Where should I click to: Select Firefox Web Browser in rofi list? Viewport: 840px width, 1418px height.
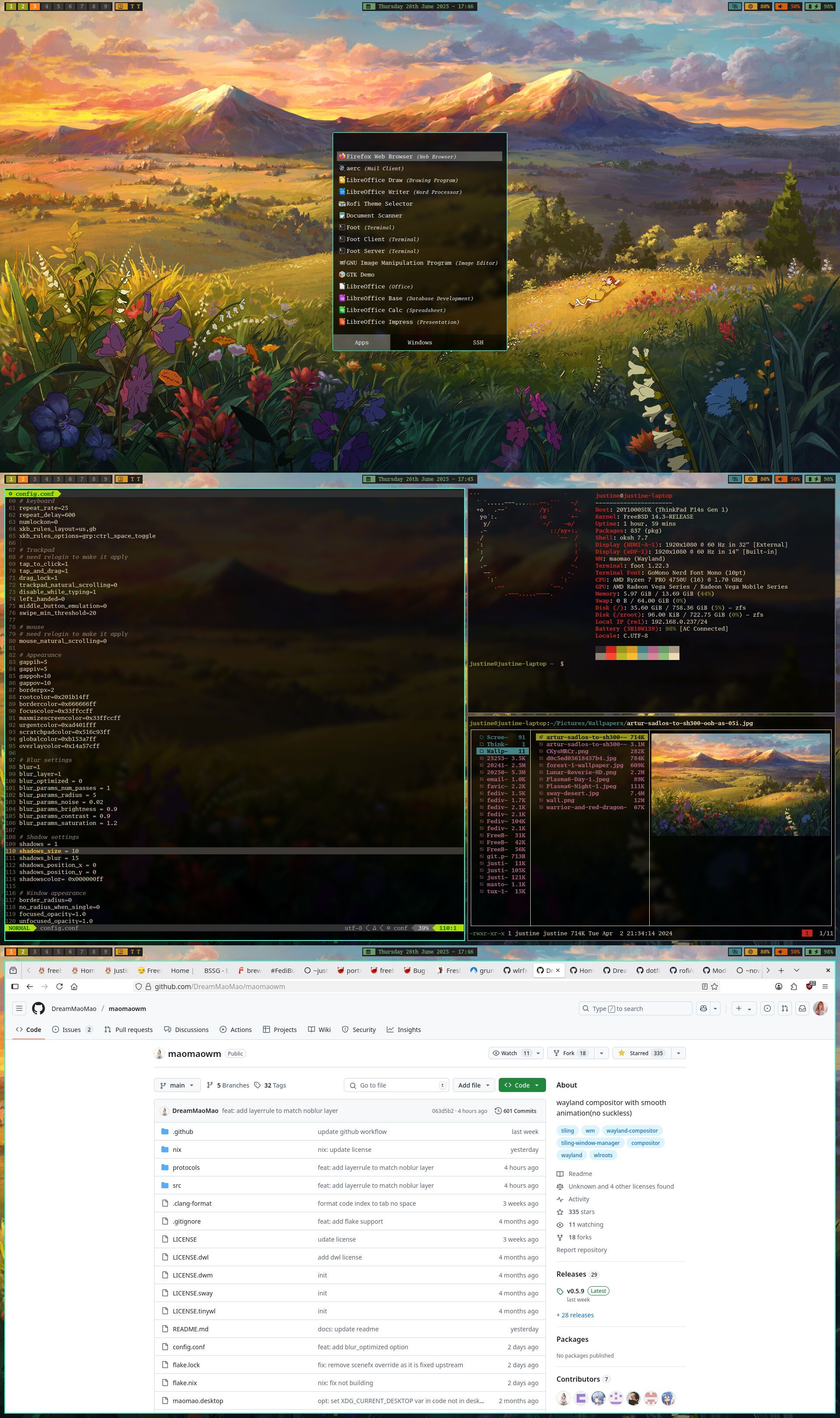tap(420, 156)
